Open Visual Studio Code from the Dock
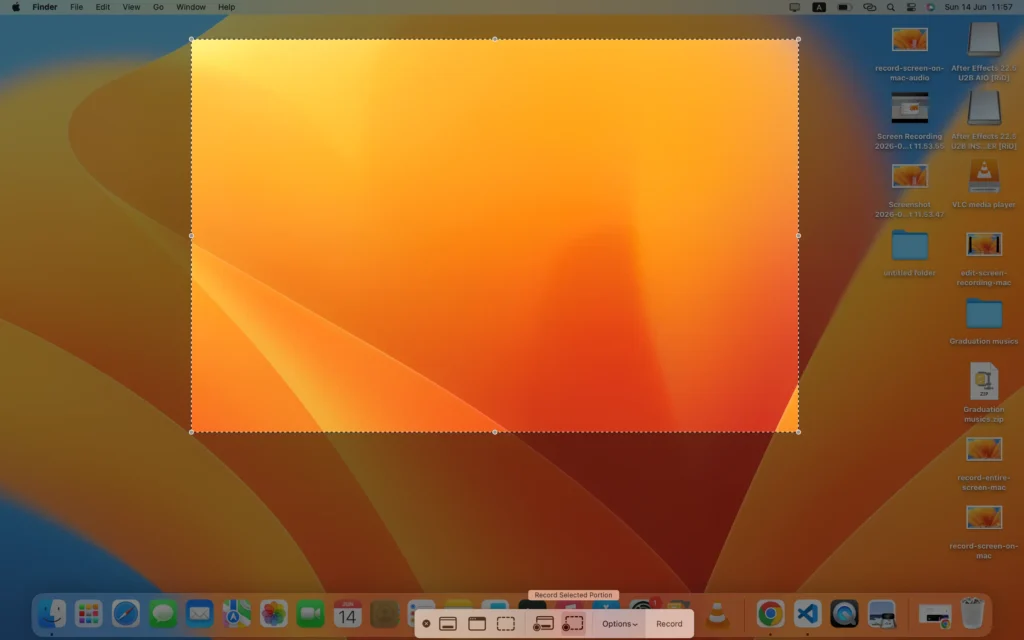Screen dimensions: 1024x640 click(807, 614)
